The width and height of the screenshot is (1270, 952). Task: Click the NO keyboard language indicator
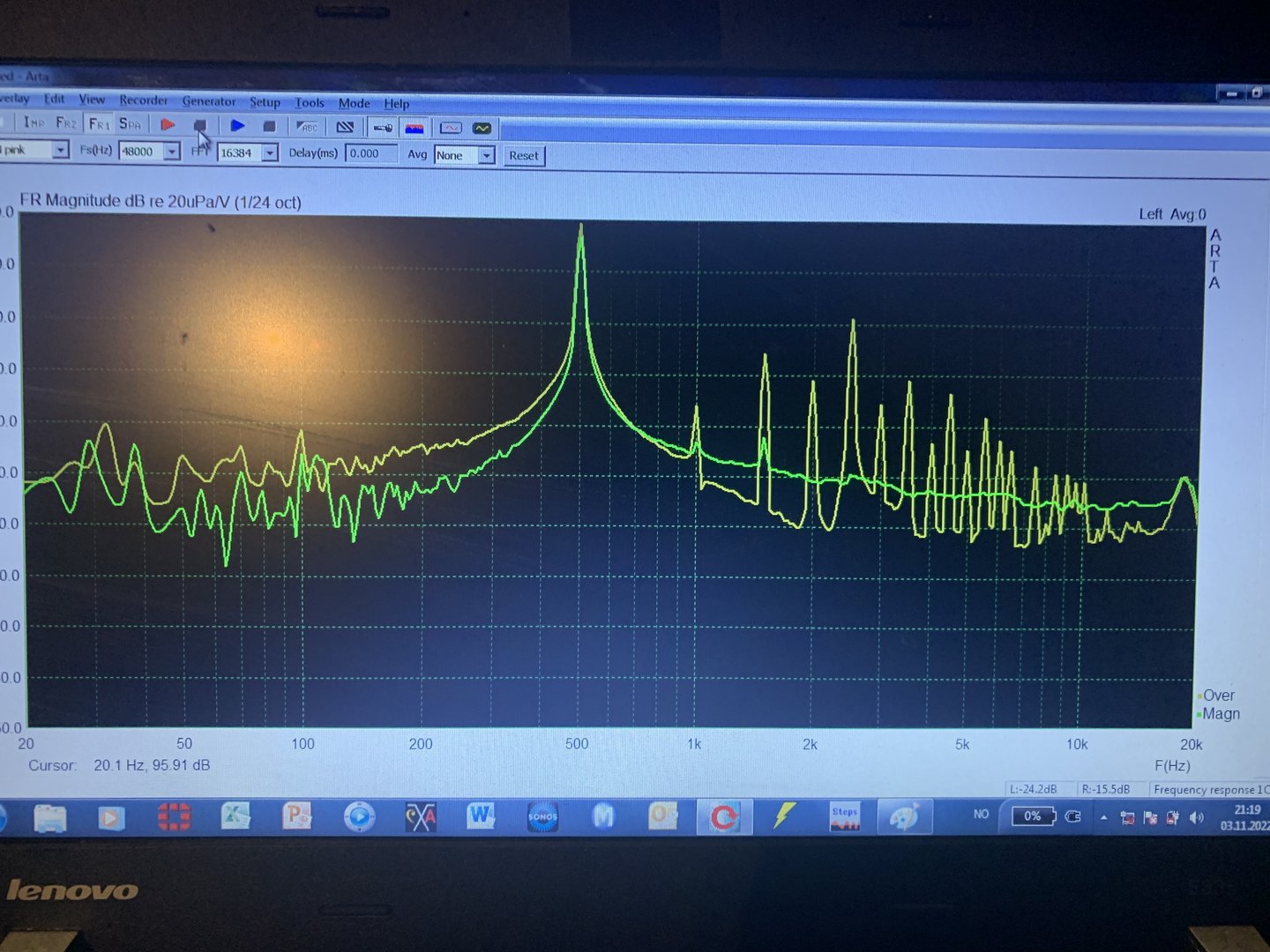pos(981,814)
